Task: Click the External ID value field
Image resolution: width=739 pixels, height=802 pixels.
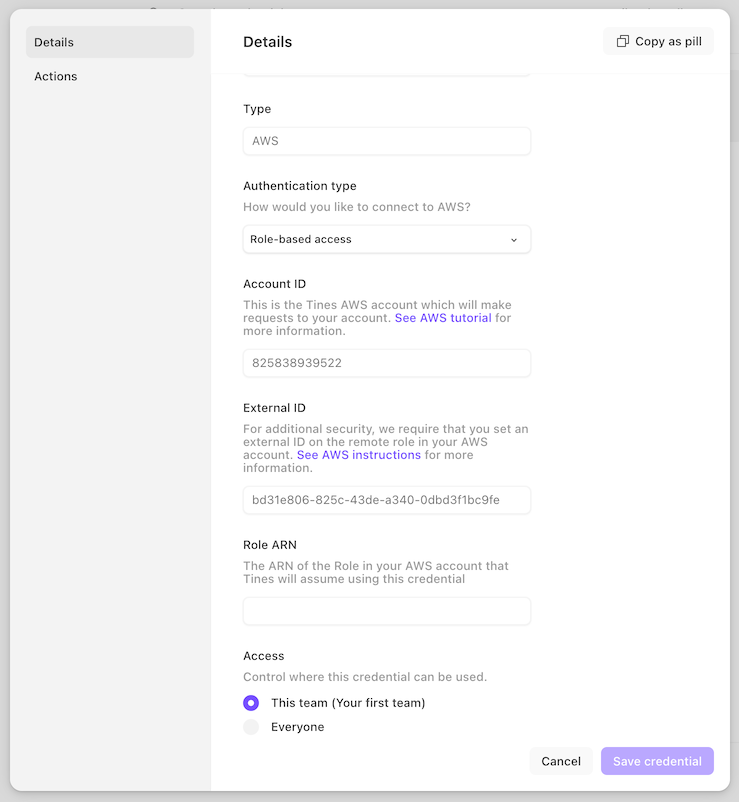Action: coord(387,500)
